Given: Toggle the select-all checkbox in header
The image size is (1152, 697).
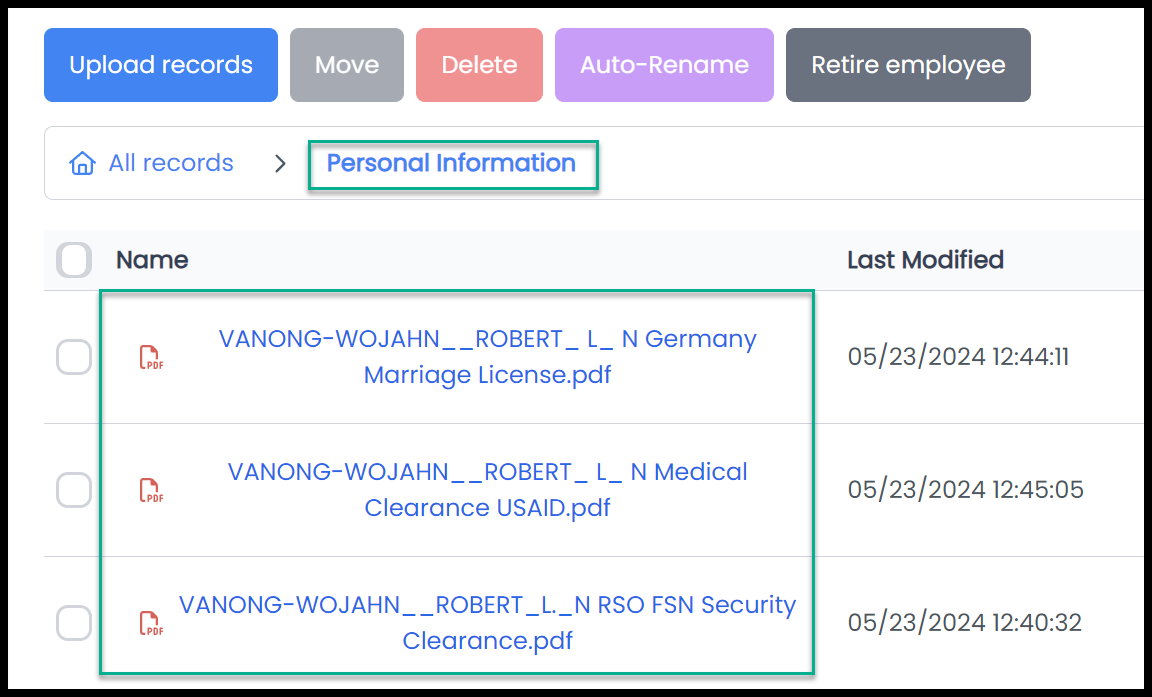Looking at the screenshot, I should 74,260.
